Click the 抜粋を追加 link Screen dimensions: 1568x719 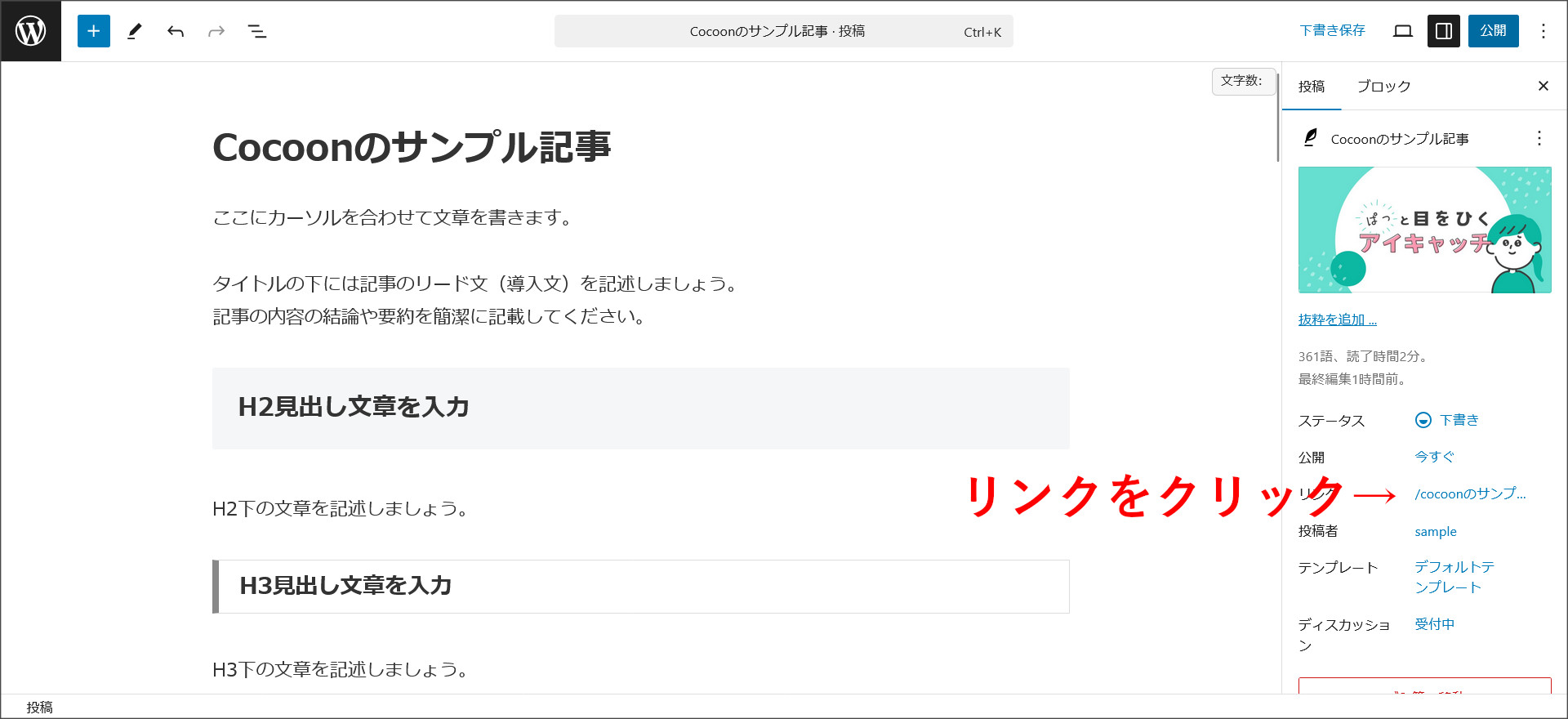1338,319
